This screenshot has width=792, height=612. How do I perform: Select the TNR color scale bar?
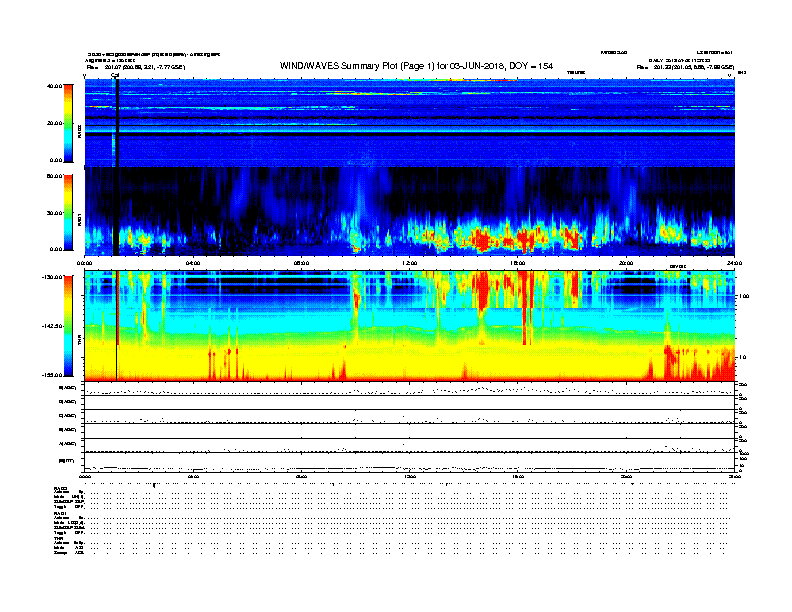point(68,326)
